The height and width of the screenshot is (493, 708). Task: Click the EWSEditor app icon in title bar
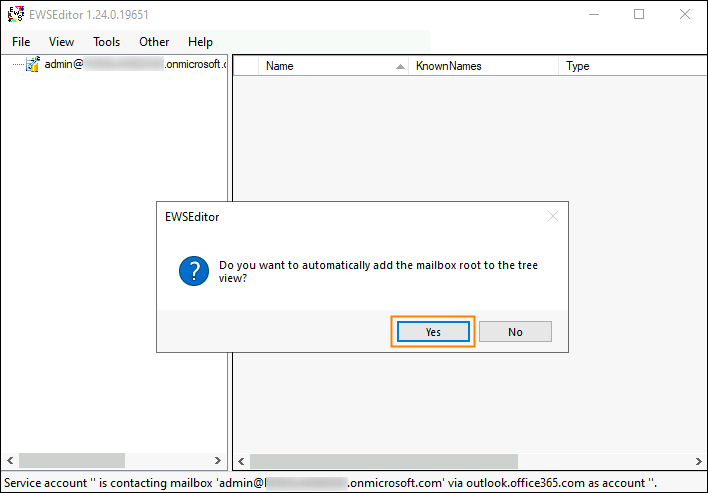point(16,14)
